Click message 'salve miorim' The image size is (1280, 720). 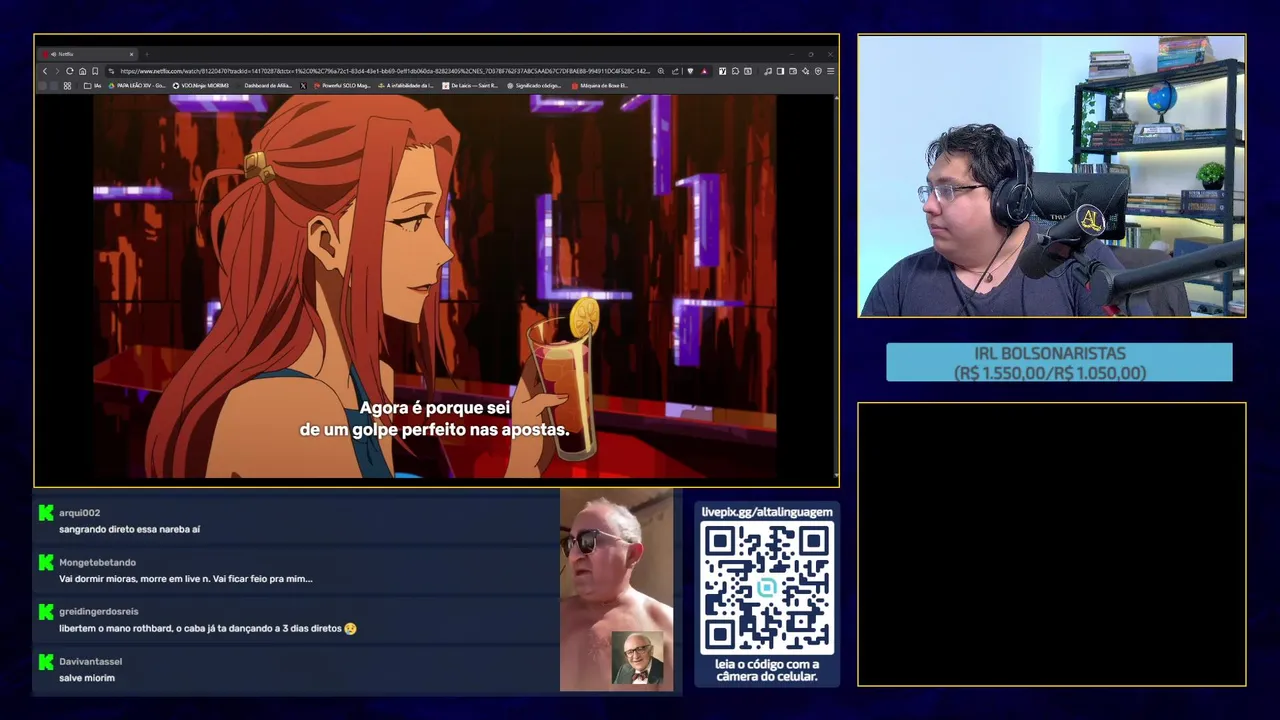pos(87,678)
